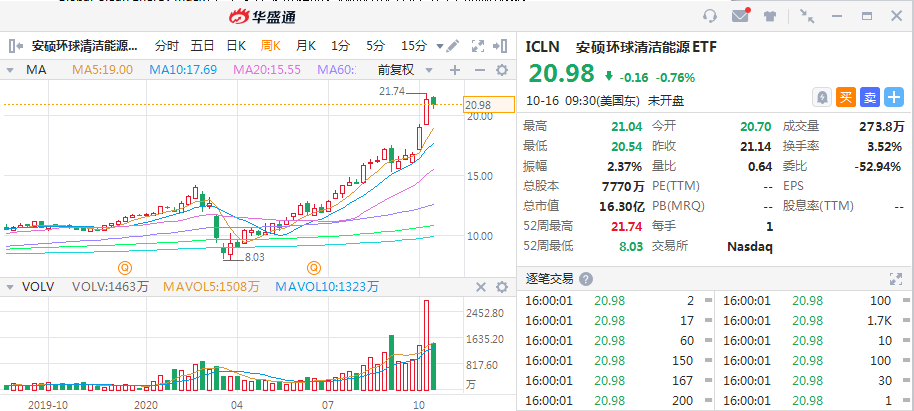Open customer service headset icon

[x=709, y=16]
